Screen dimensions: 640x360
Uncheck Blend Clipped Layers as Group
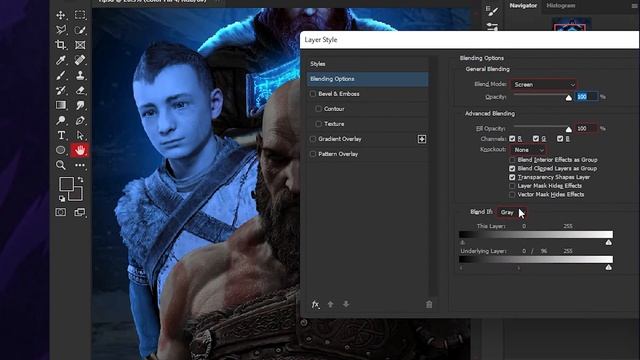pyautogui.click(x=512, y=169)
